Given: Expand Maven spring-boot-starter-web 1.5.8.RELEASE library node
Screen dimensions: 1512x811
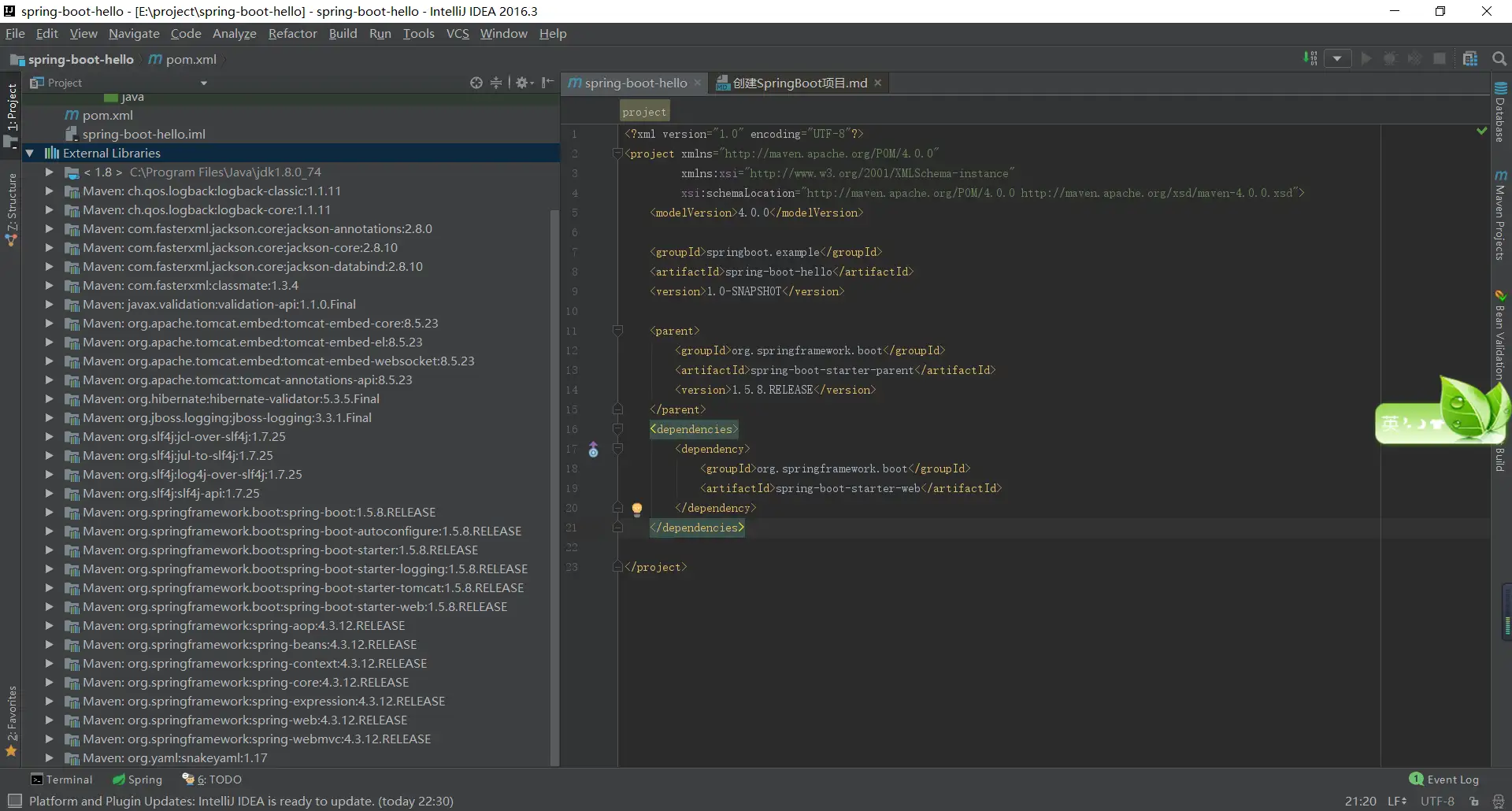Looking at the screenshot, I should [49, 607].
